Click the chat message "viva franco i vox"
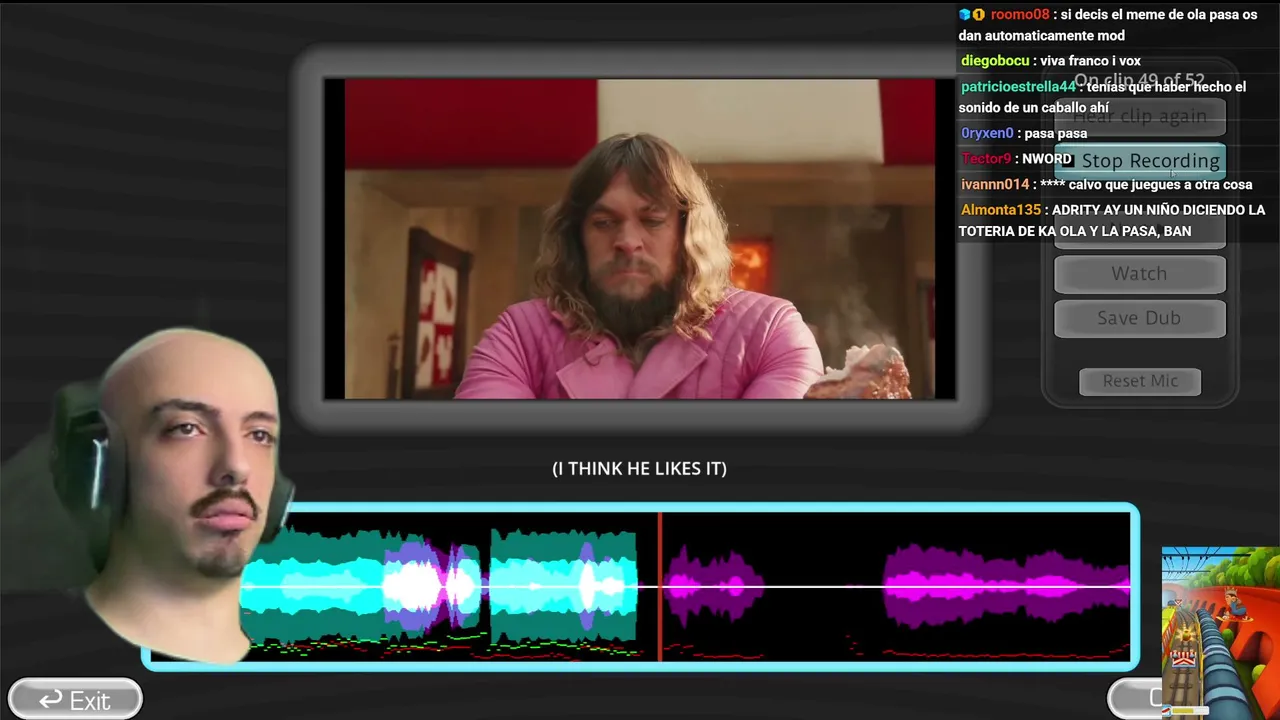 coord(1090,61)
